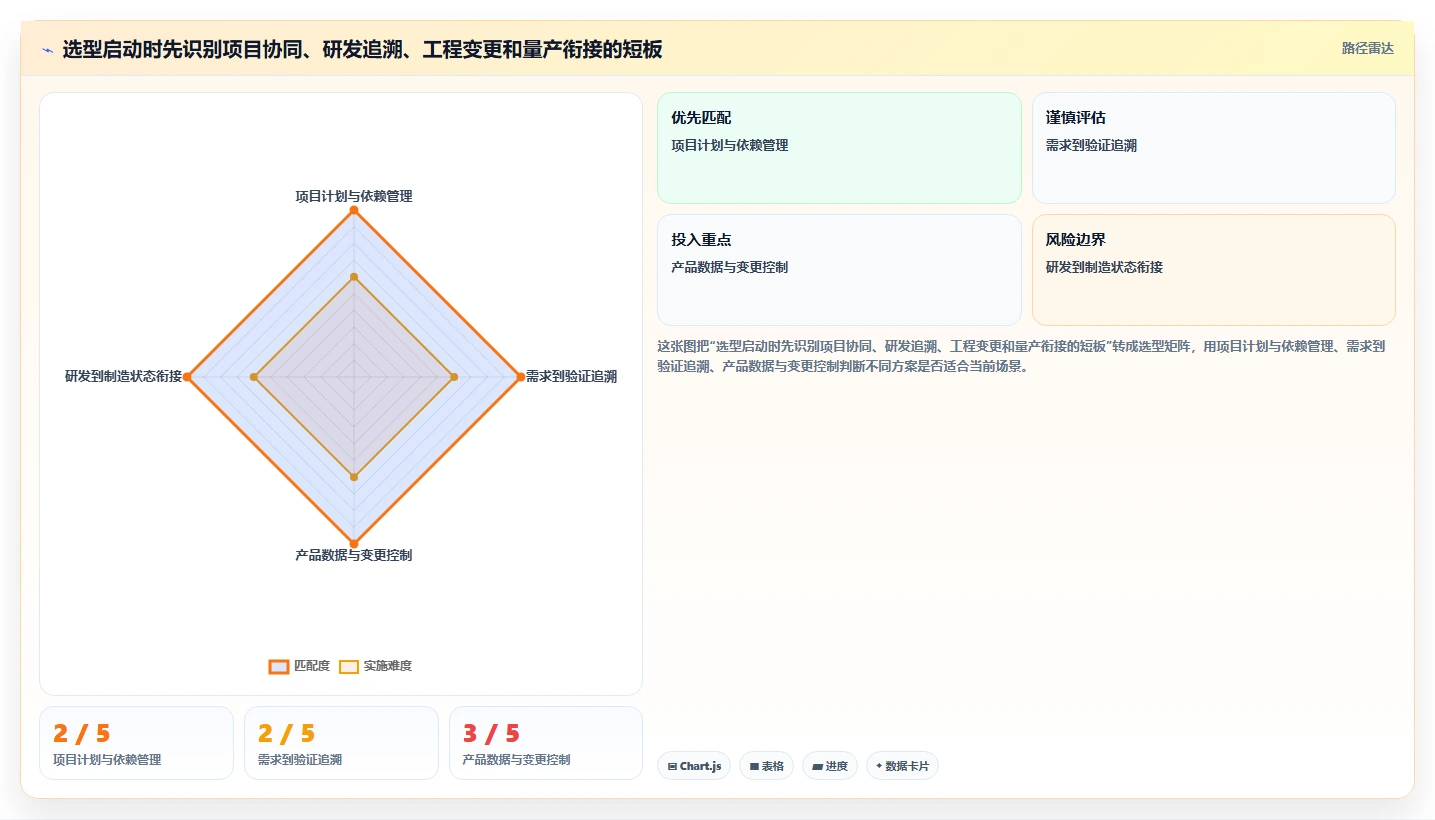Click the 表格 chip

pos(766,766)
